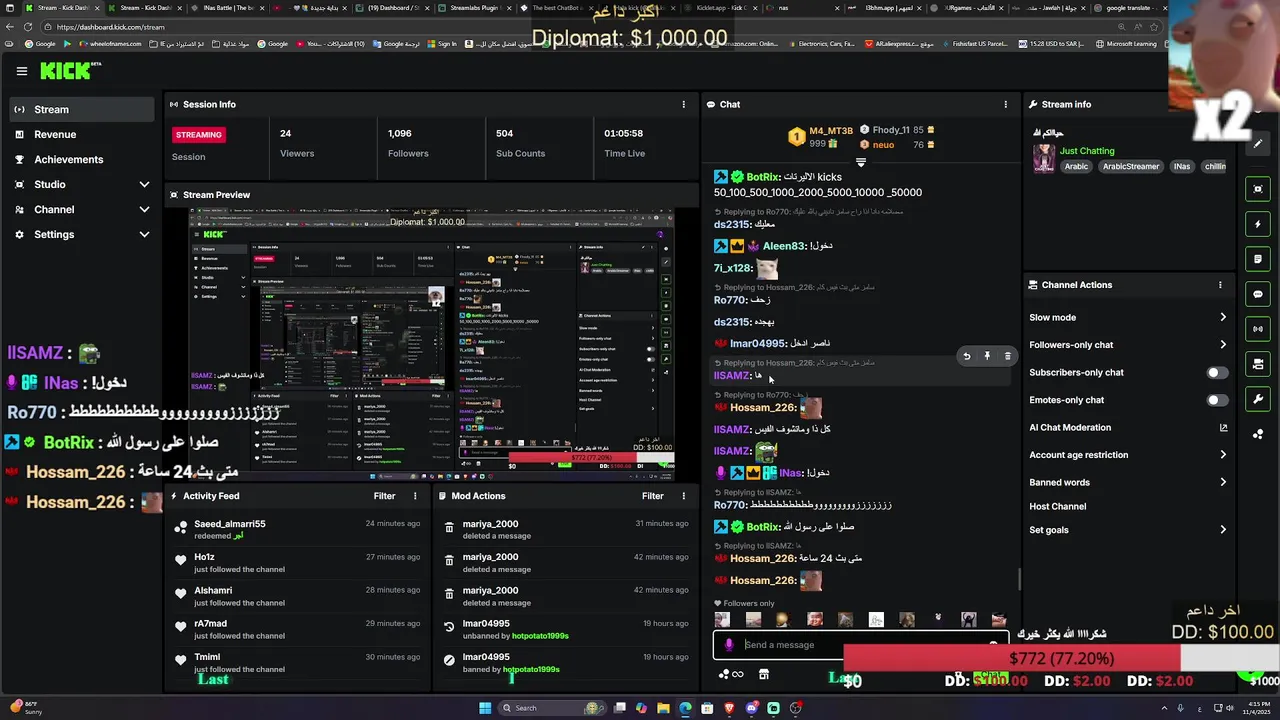The width and height of the screenshot is (1280, 720).
Task: Open Revenue in the left sidebar
Action: click(x=82, y=135)
